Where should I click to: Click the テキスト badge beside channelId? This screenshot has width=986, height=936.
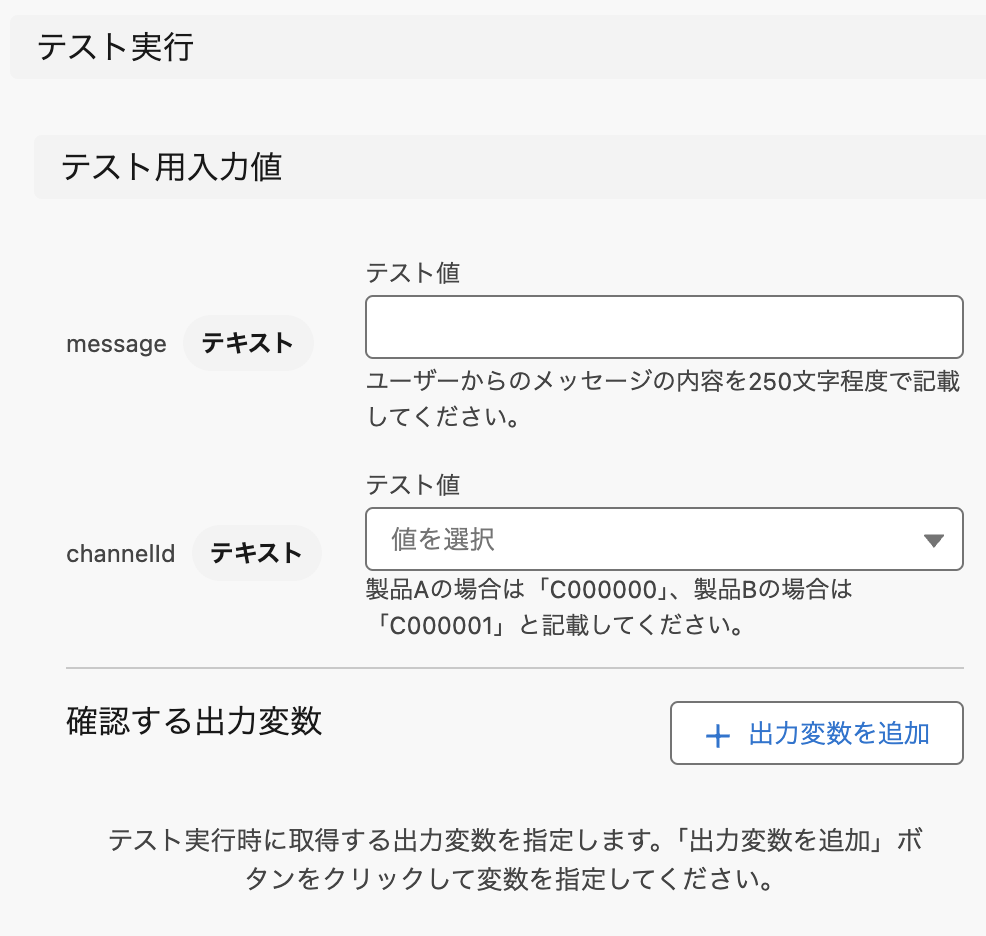click(256, 553)
